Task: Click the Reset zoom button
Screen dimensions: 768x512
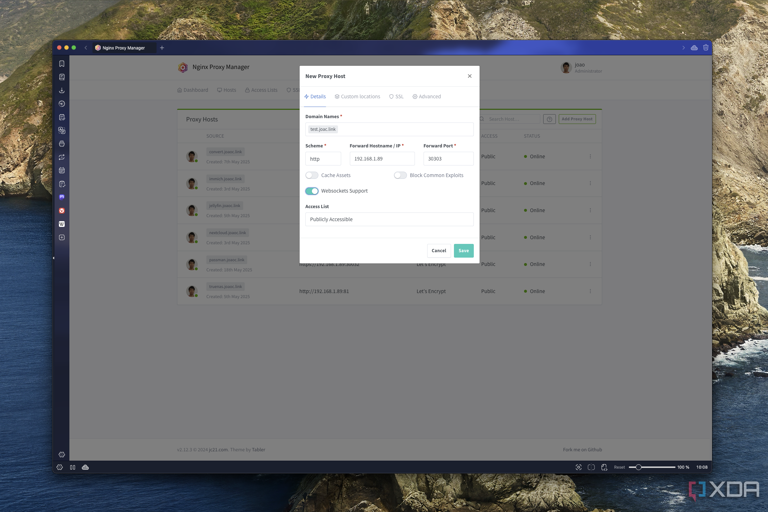Action: click(x=619, y=467)
